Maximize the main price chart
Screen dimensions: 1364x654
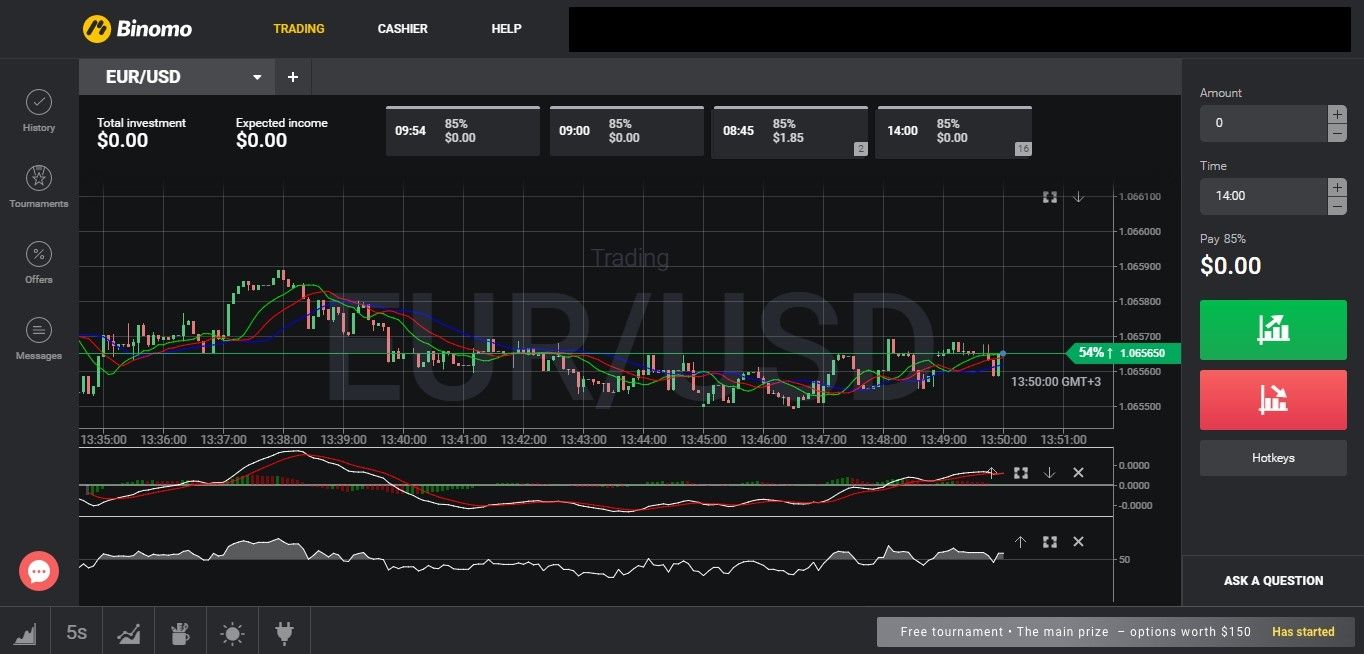click(x=1050, y=197)
